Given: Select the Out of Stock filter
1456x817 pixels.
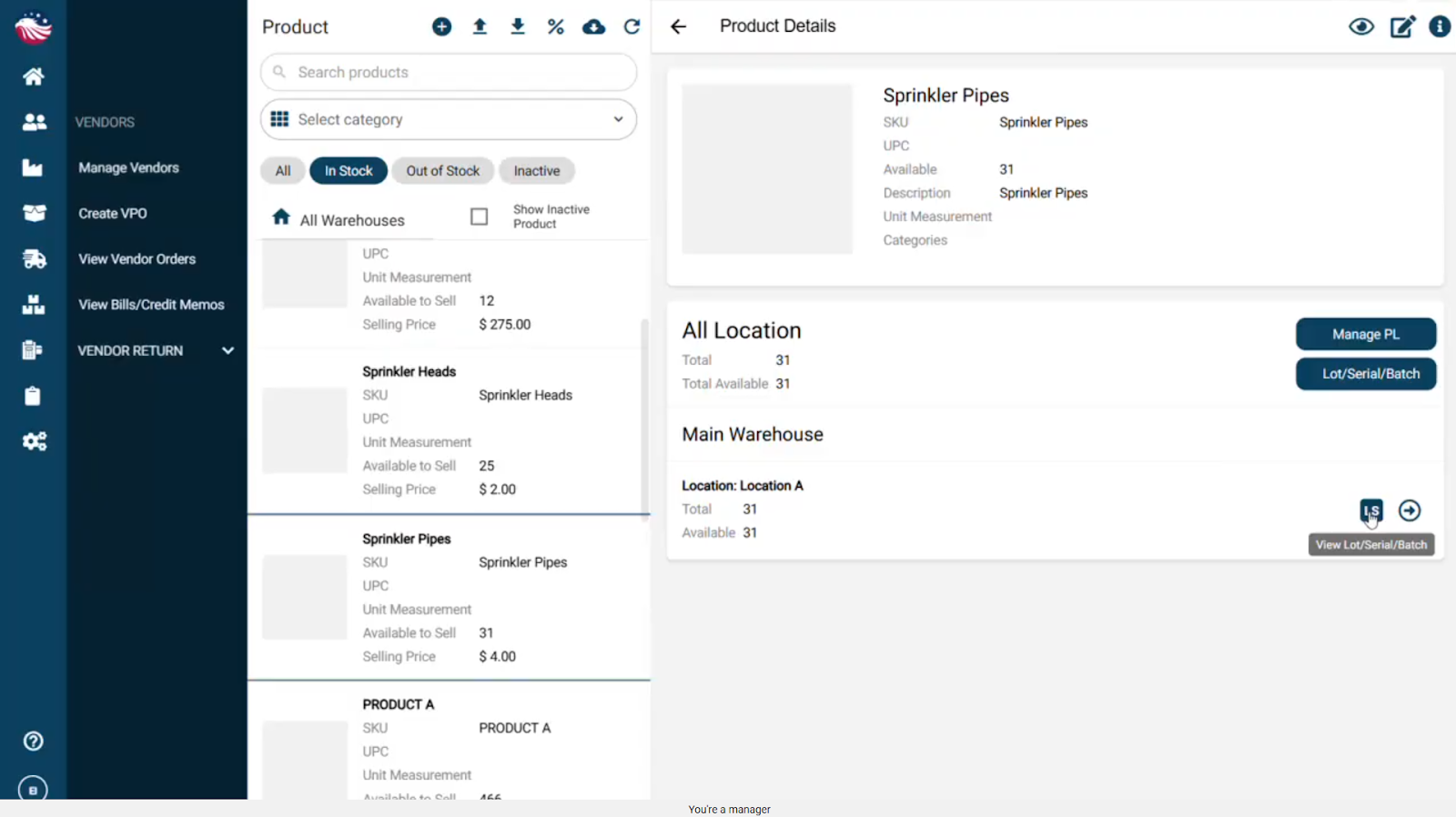Looking at the screenshot, I should coord(442,171).
